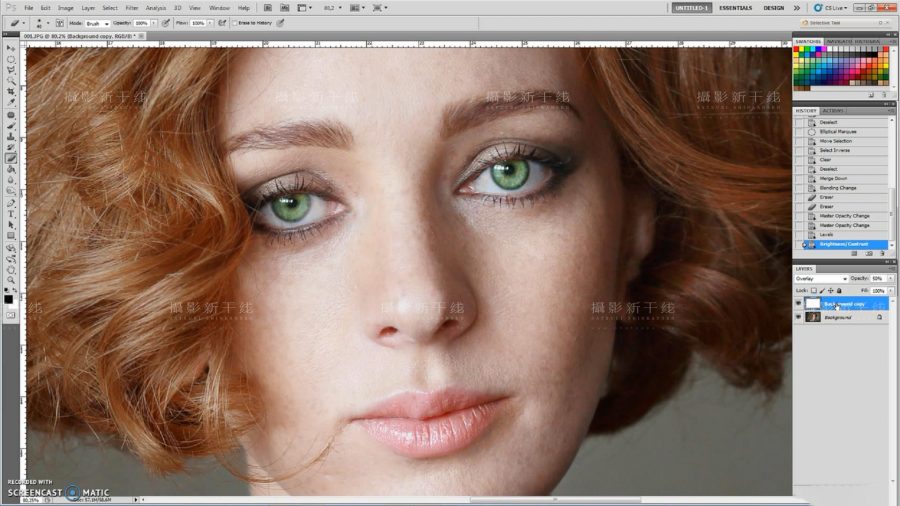Select the Blur tool

coord(11,180)
